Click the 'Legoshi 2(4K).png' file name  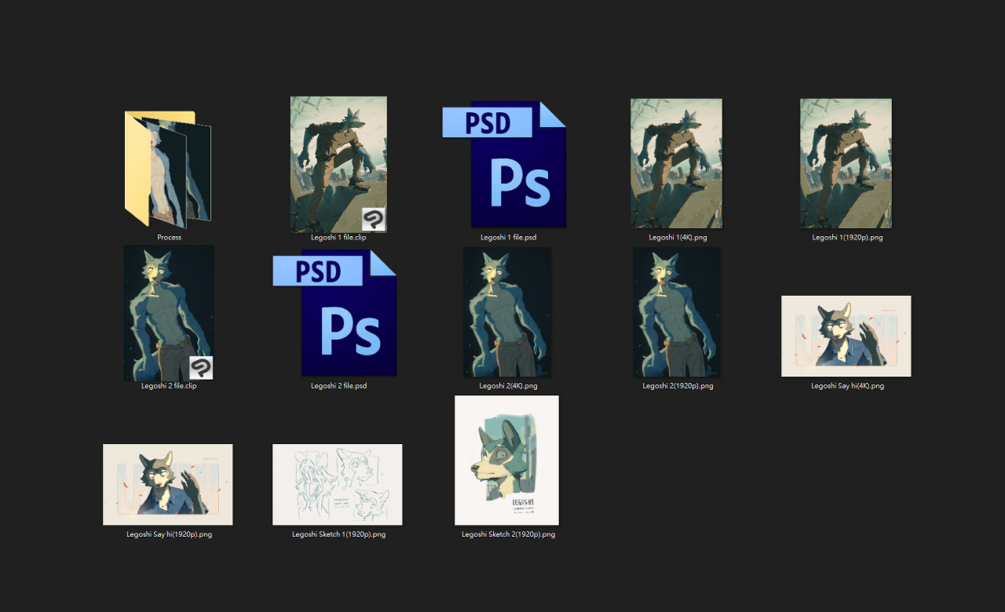[508, 386]
